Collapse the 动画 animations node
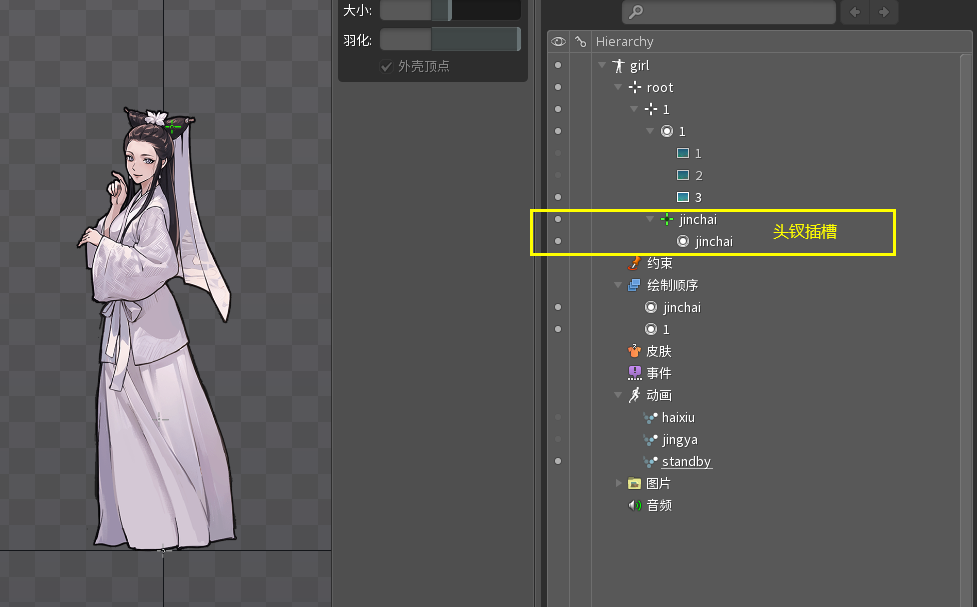The width and height of the screenshot is (977, 607). (618, 396)
